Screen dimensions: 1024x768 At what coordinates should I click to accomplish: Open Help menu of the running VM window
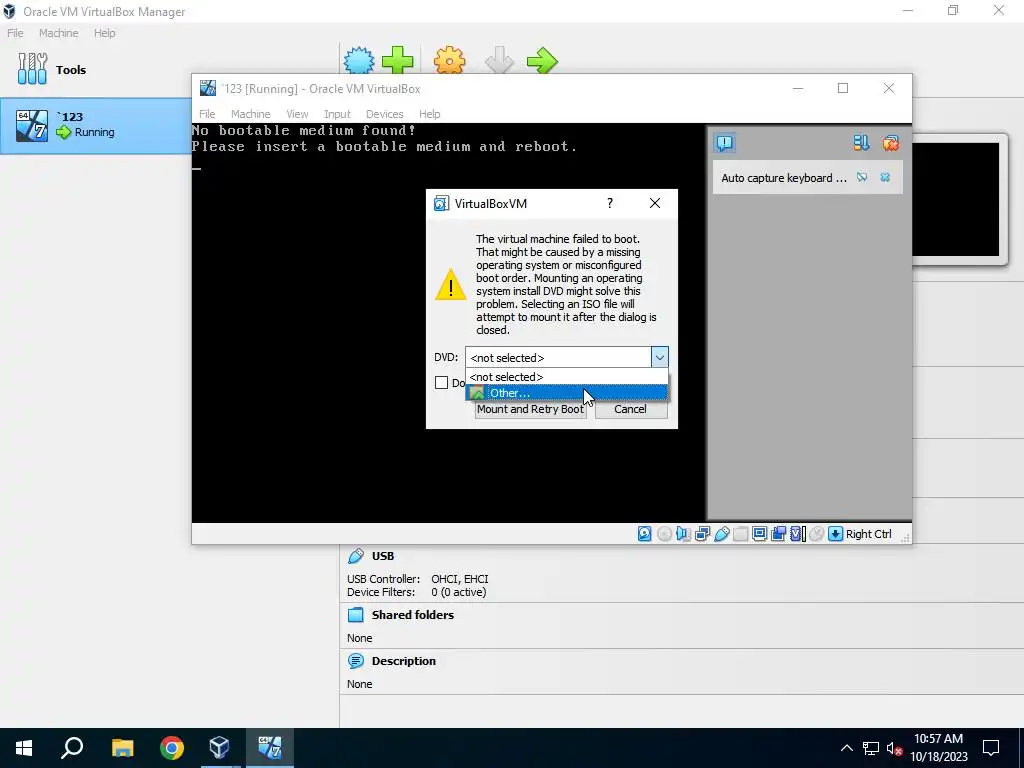430,114
